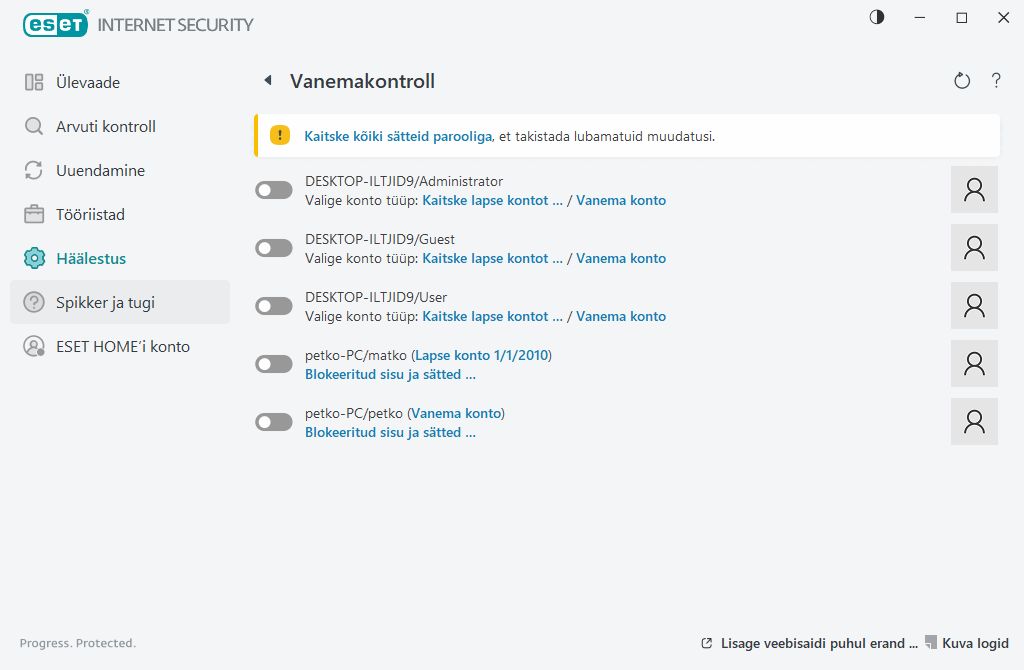The image size is (1024, 670).
Task: Toggle parental control for petko-PC/matko
Action: pyautogui.click(x=274, y=364)
